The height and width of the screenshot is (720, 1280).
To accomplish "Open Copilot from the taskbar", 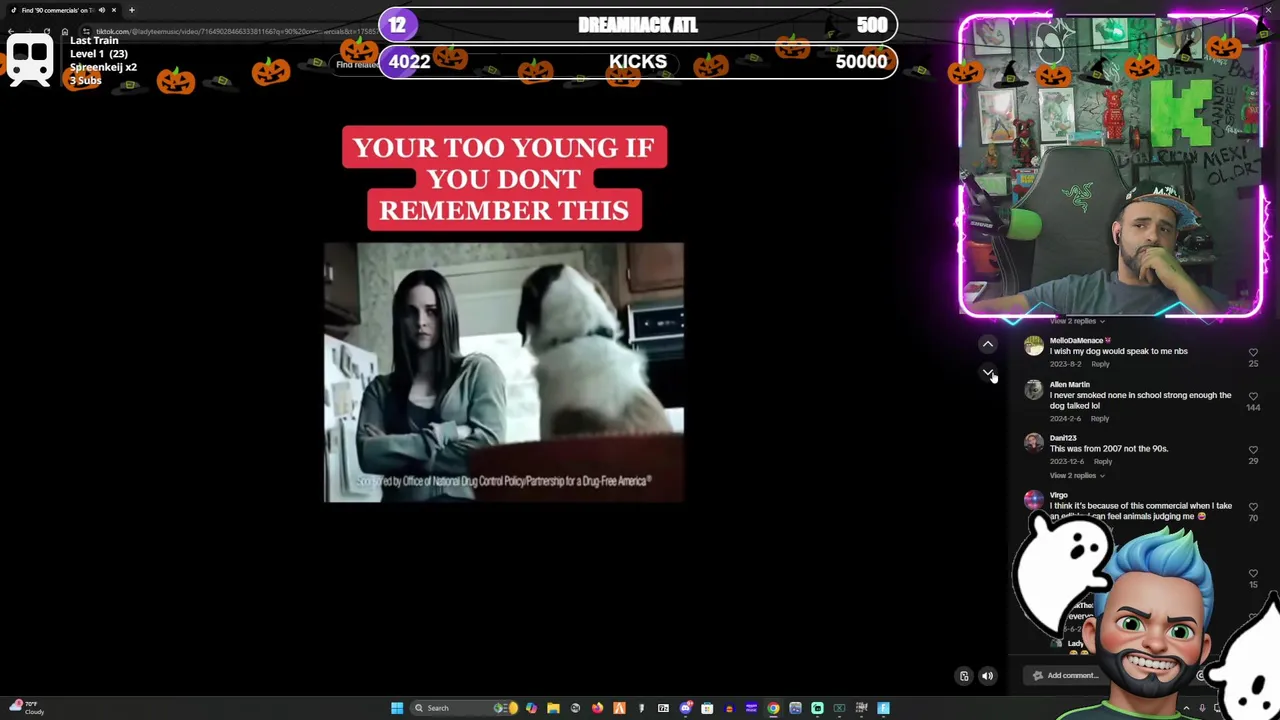I will [x=531, y=708].
